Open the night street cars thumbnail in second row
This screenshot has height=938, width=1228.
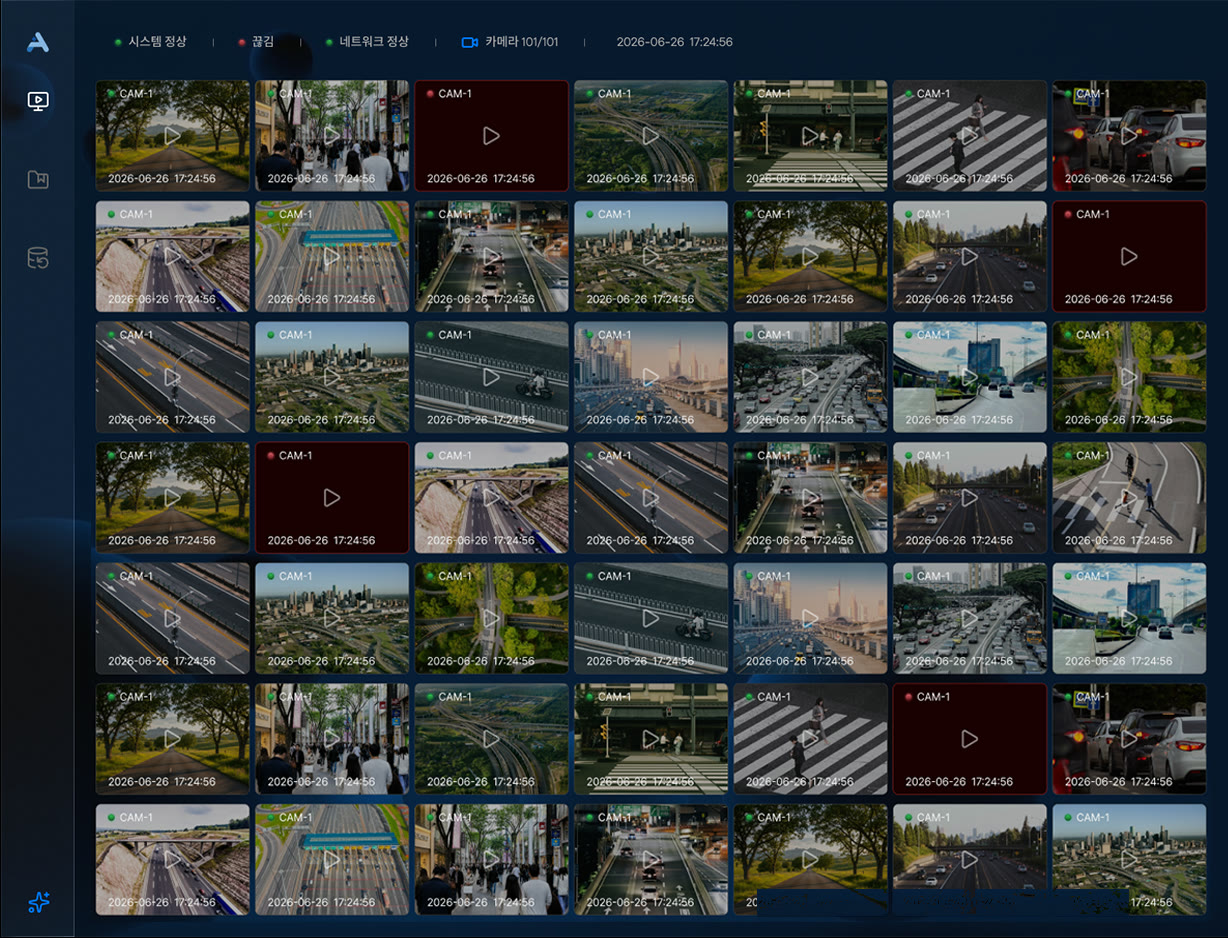tap(491, 256)
